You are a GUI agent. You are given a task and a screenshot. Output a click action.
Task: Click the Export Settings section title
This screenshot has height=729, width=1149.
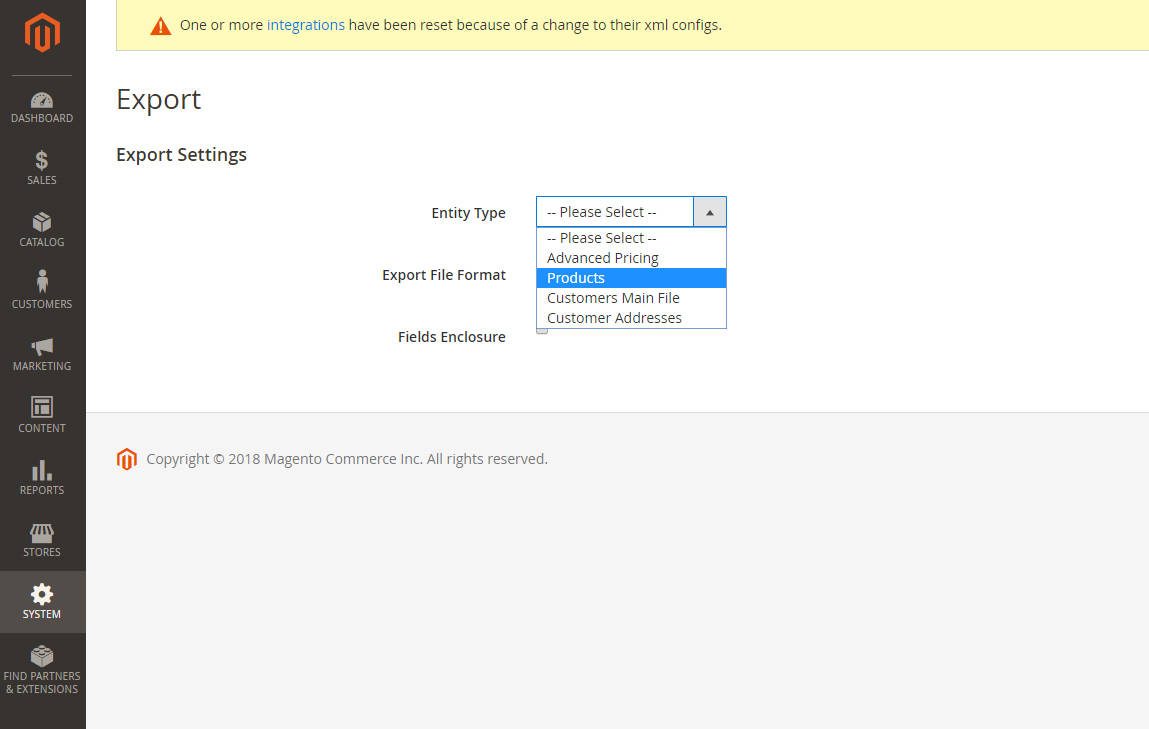(x=181, y=155)
